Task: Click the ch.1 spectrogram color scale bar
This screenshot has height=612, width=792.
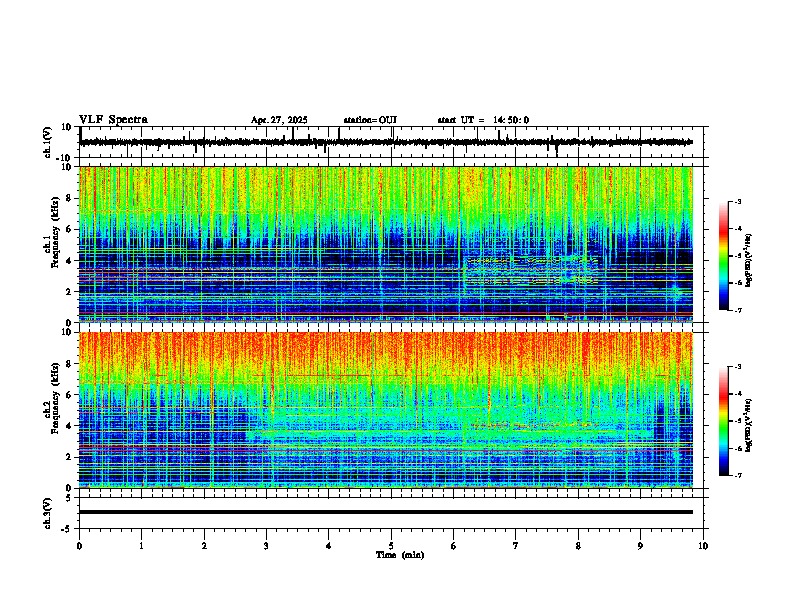Action: (723, 256)
